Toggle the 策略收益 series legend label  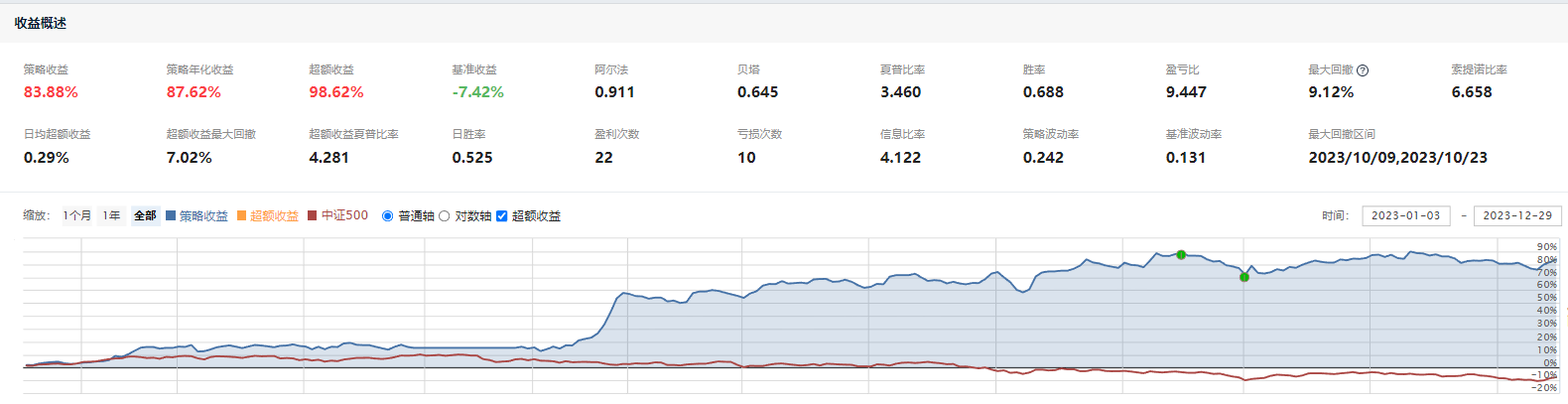[x=203, y=215]
